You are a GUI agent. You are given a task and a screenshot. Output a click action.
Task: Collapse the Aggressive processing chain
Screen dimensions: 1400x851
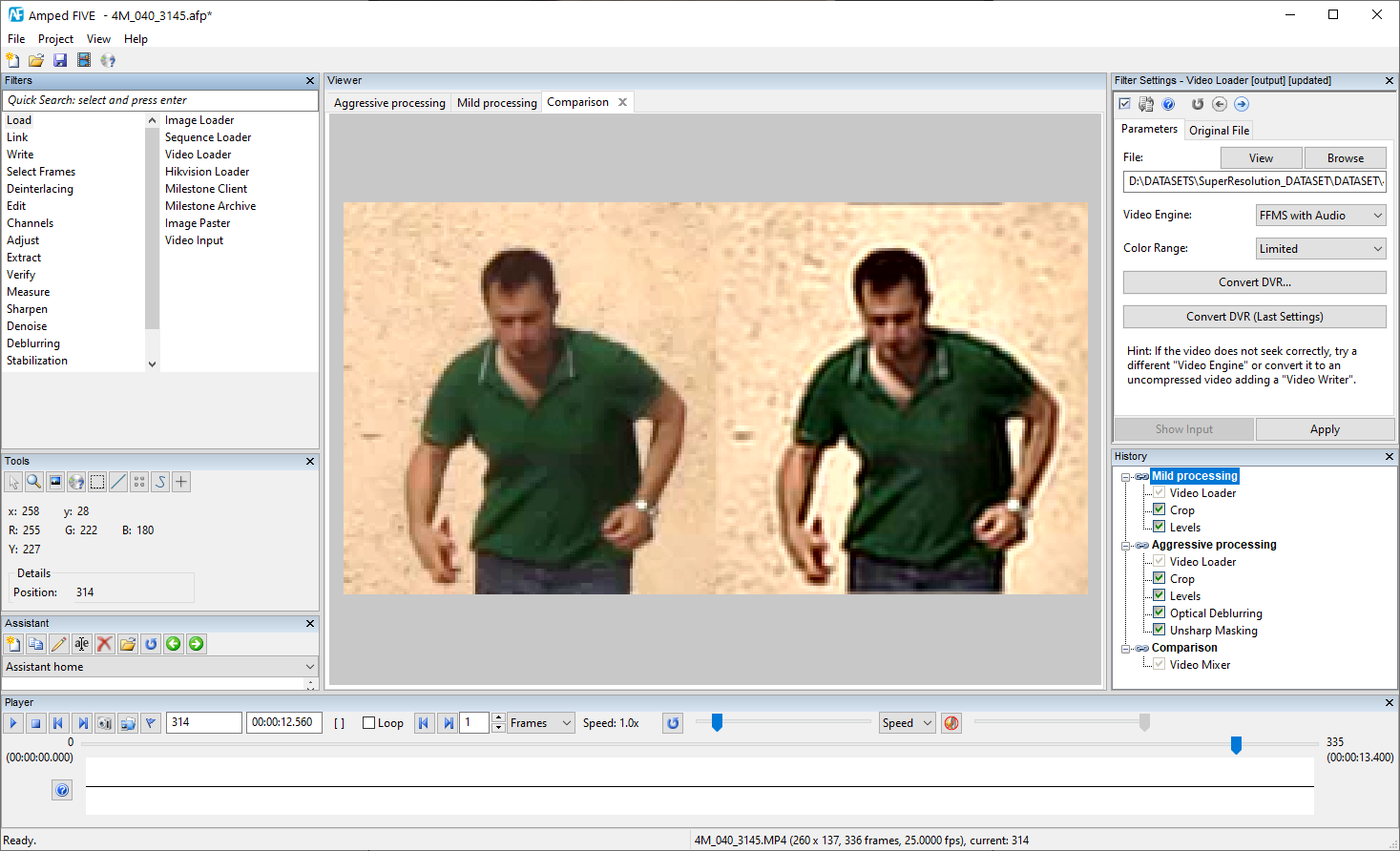pos(1126,546)
